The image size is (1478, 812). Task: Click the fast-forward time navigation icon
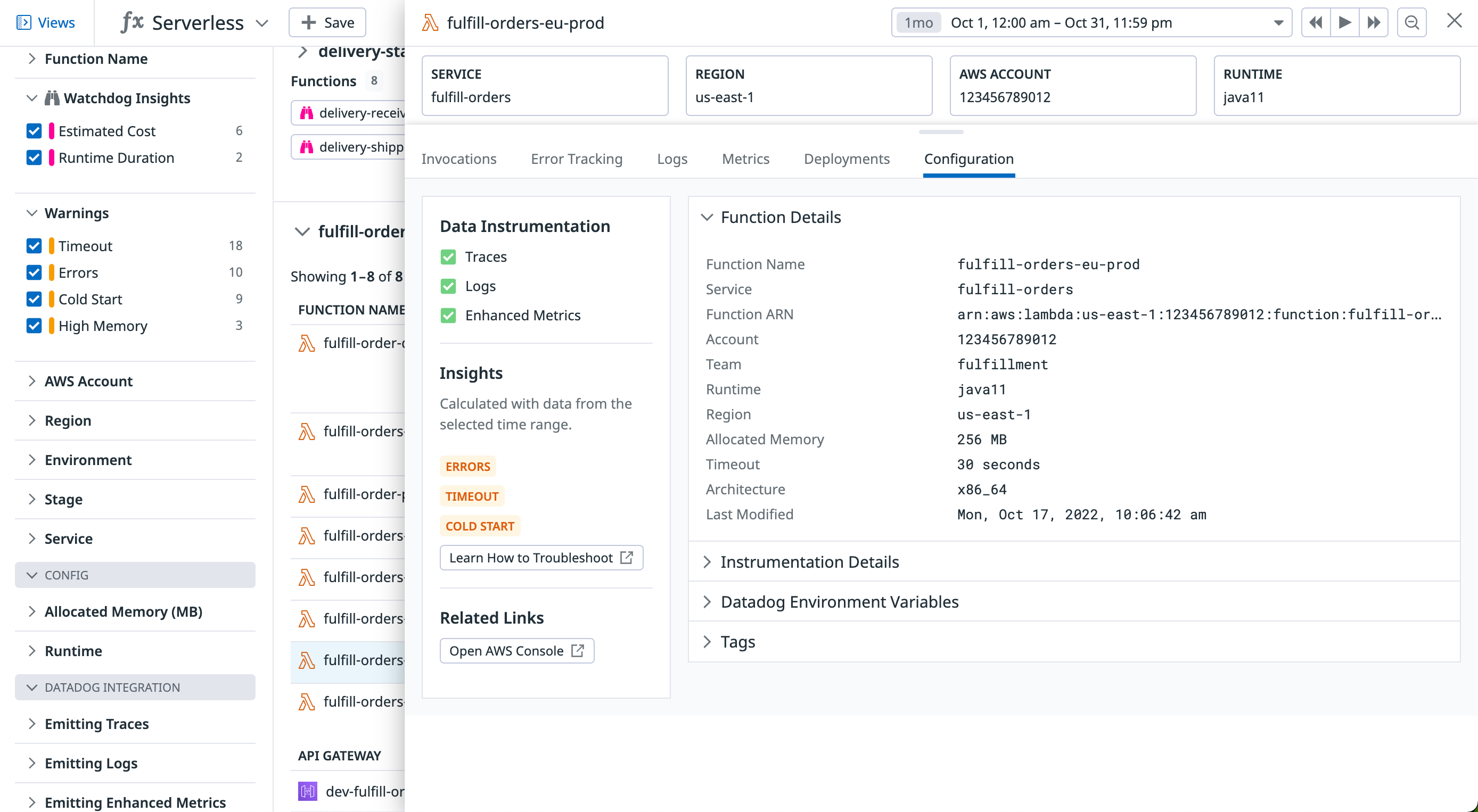click(1374, 22)
